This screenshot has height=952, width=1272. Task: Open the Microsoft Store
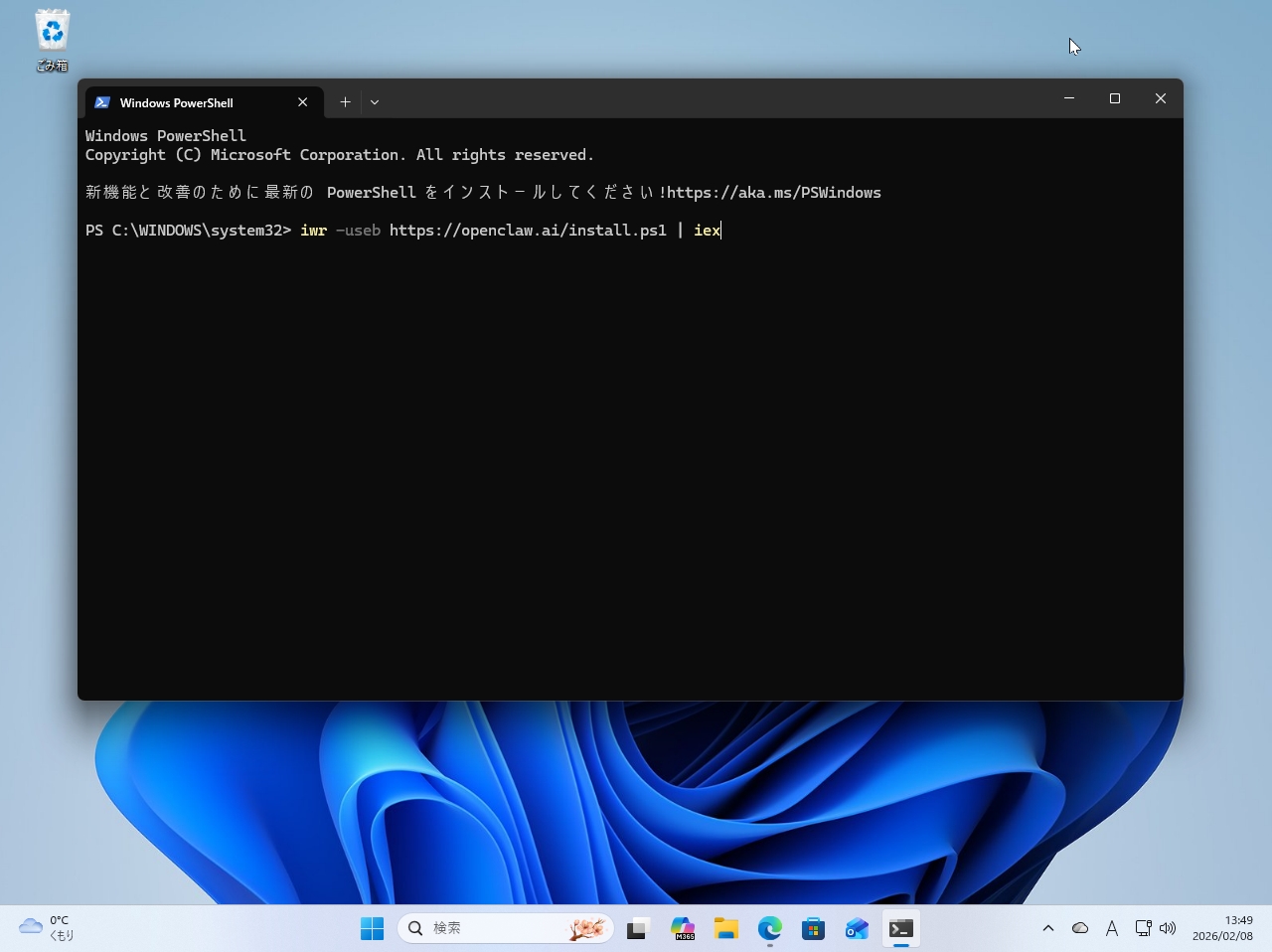[x=814, y=928]
